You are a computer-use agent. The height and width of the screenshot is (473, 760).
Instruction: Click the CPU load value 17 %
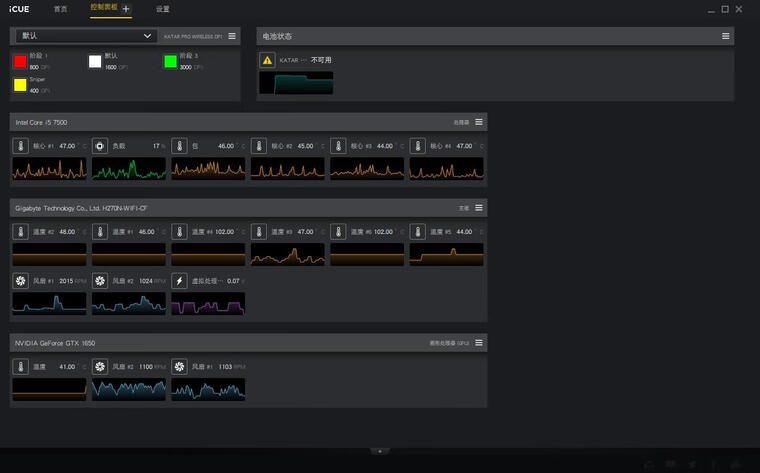point(159,146)
